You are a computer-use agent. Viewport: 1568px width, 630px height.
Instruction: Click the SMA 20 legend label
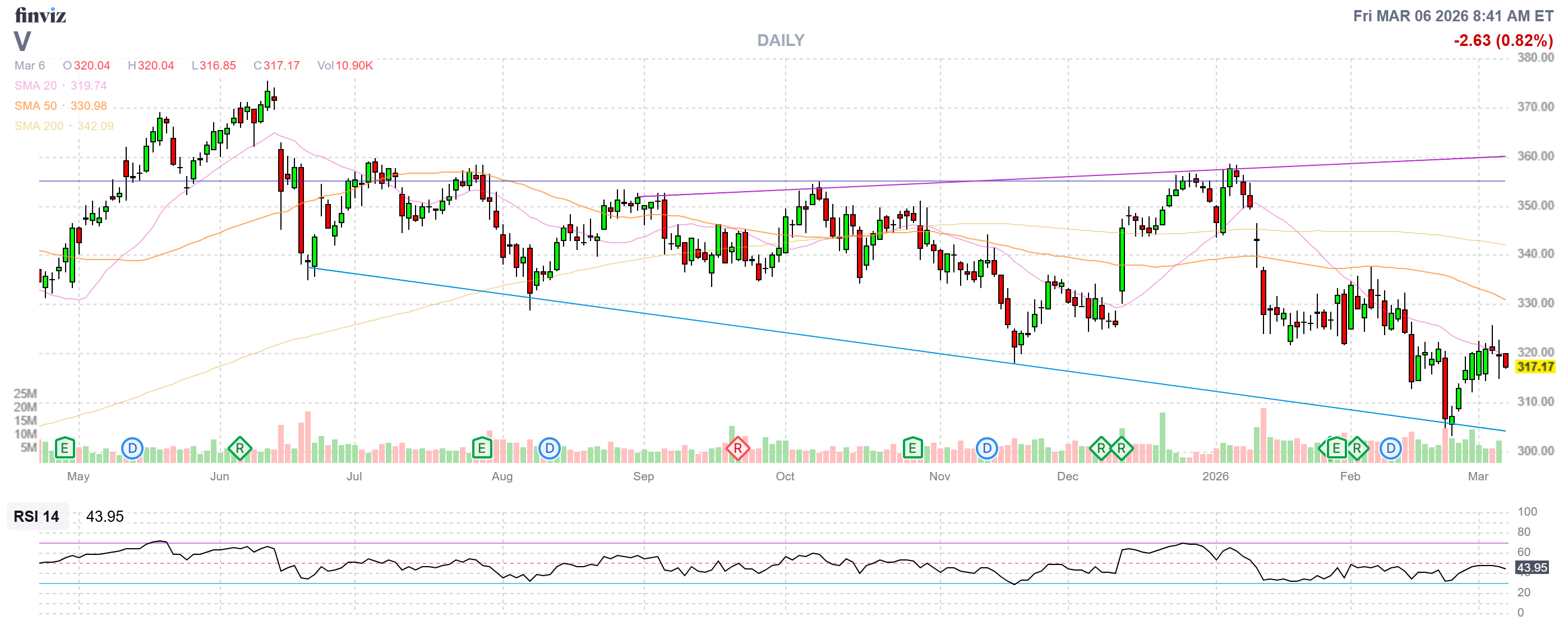[35, 86]
